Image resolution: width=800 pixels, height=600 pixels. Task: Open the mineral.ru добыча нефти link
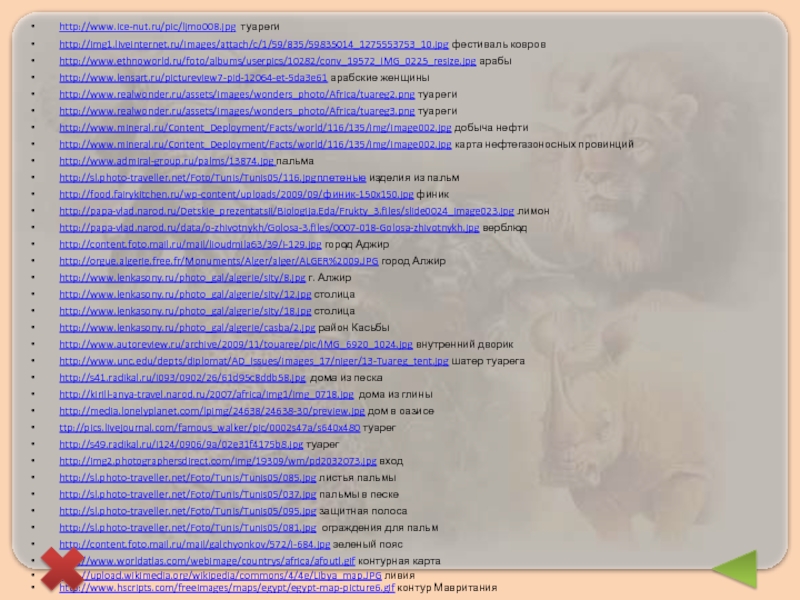(x=255, y=128)
